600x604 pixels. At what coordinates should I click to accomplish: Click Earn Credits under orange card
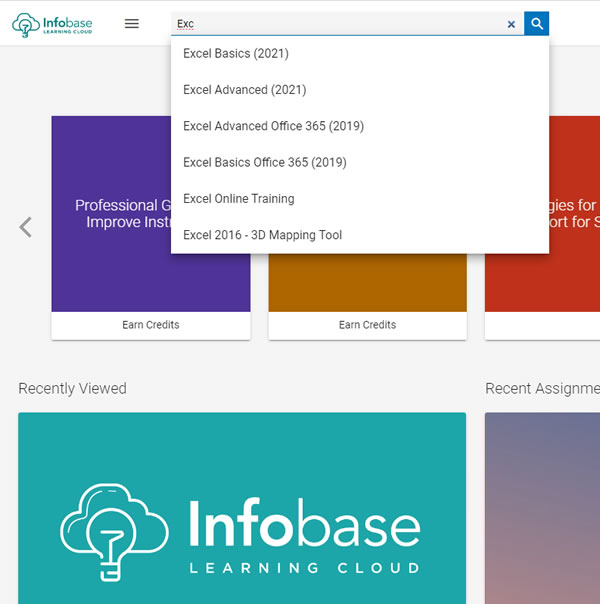coord(367,325)
